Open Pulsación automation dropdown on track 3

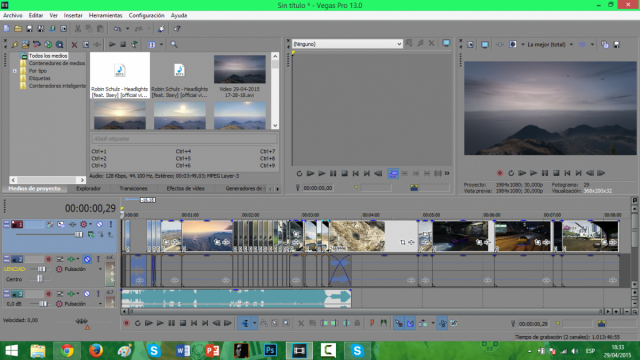100,304
